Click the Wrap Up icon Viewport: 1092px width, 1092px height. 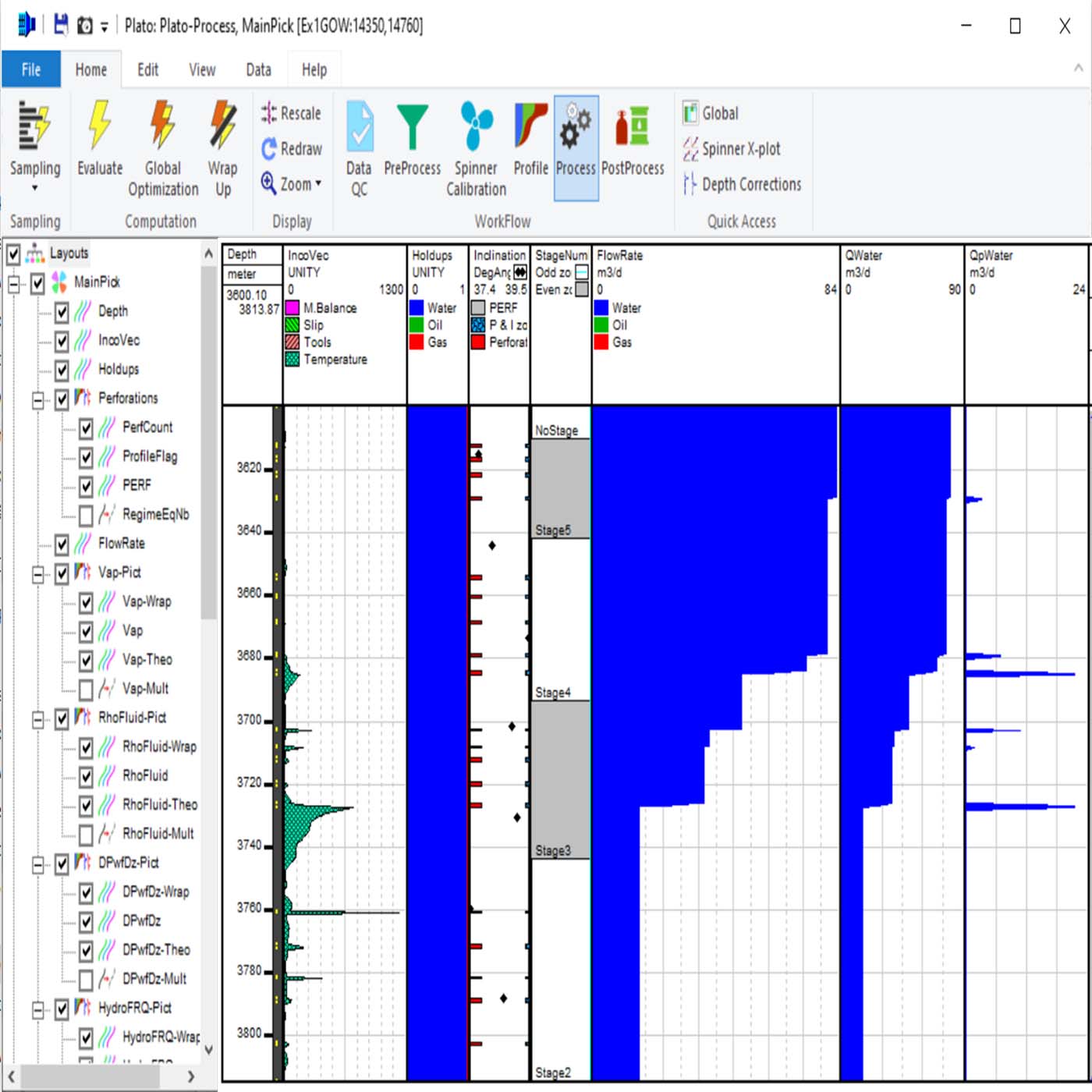[222, 126]
